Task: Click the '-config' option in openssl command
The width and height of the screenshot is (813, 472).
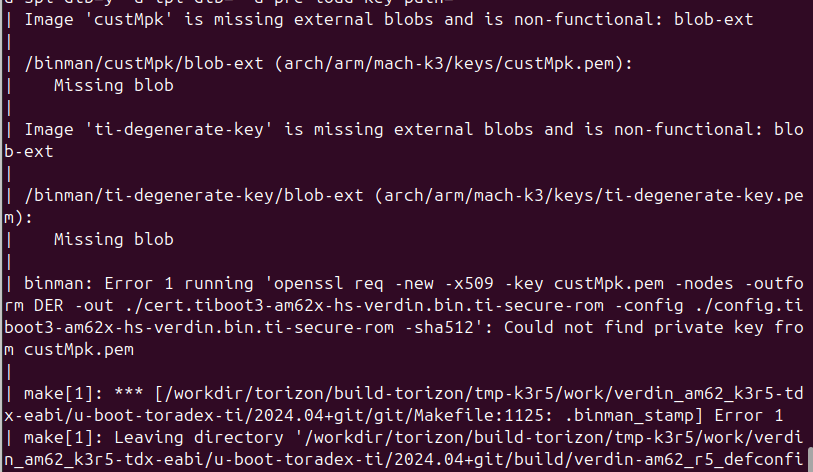Action: coord(649,306)
